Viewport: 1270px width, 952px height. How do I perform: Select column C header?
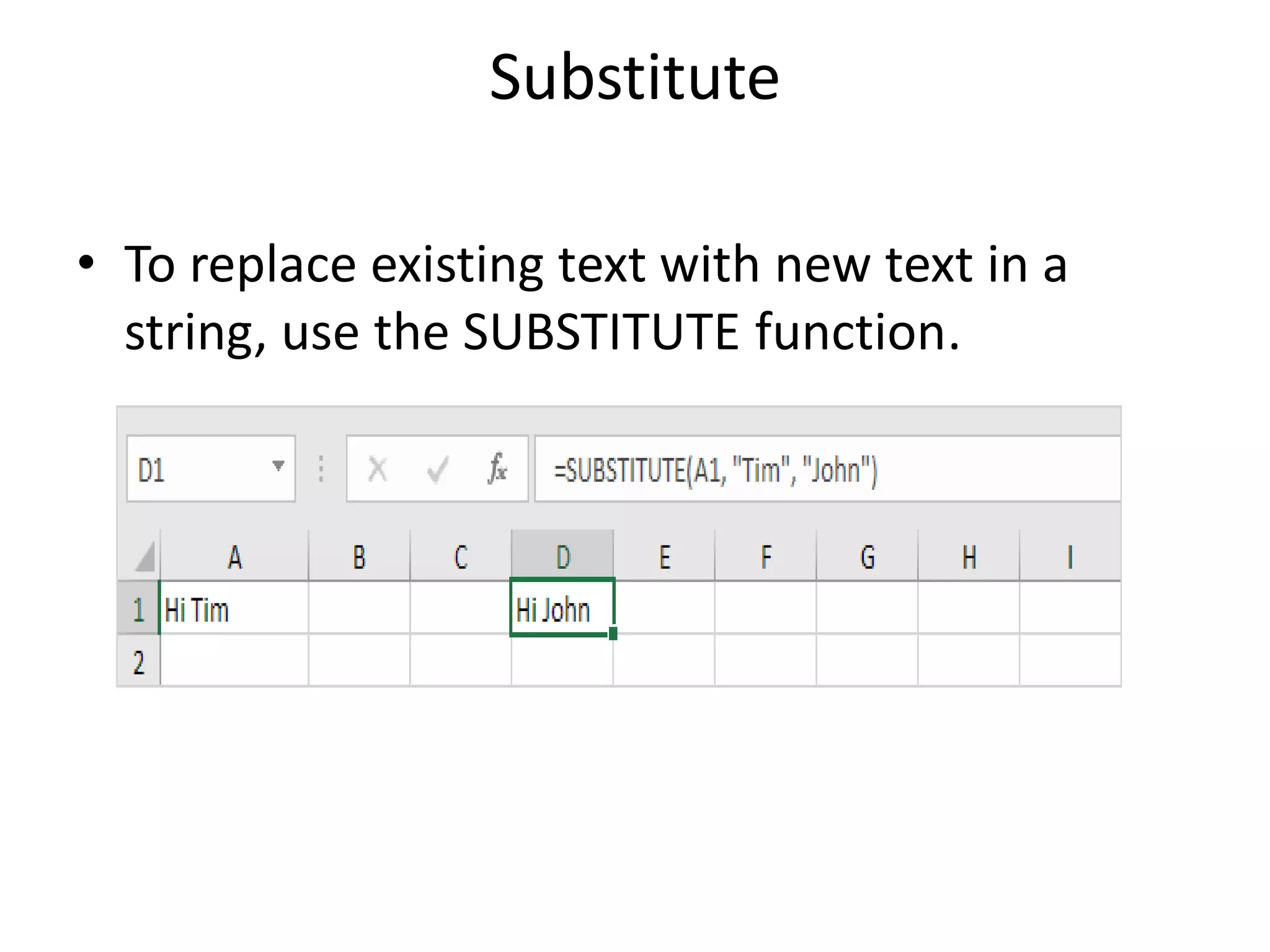coord(461,556)
